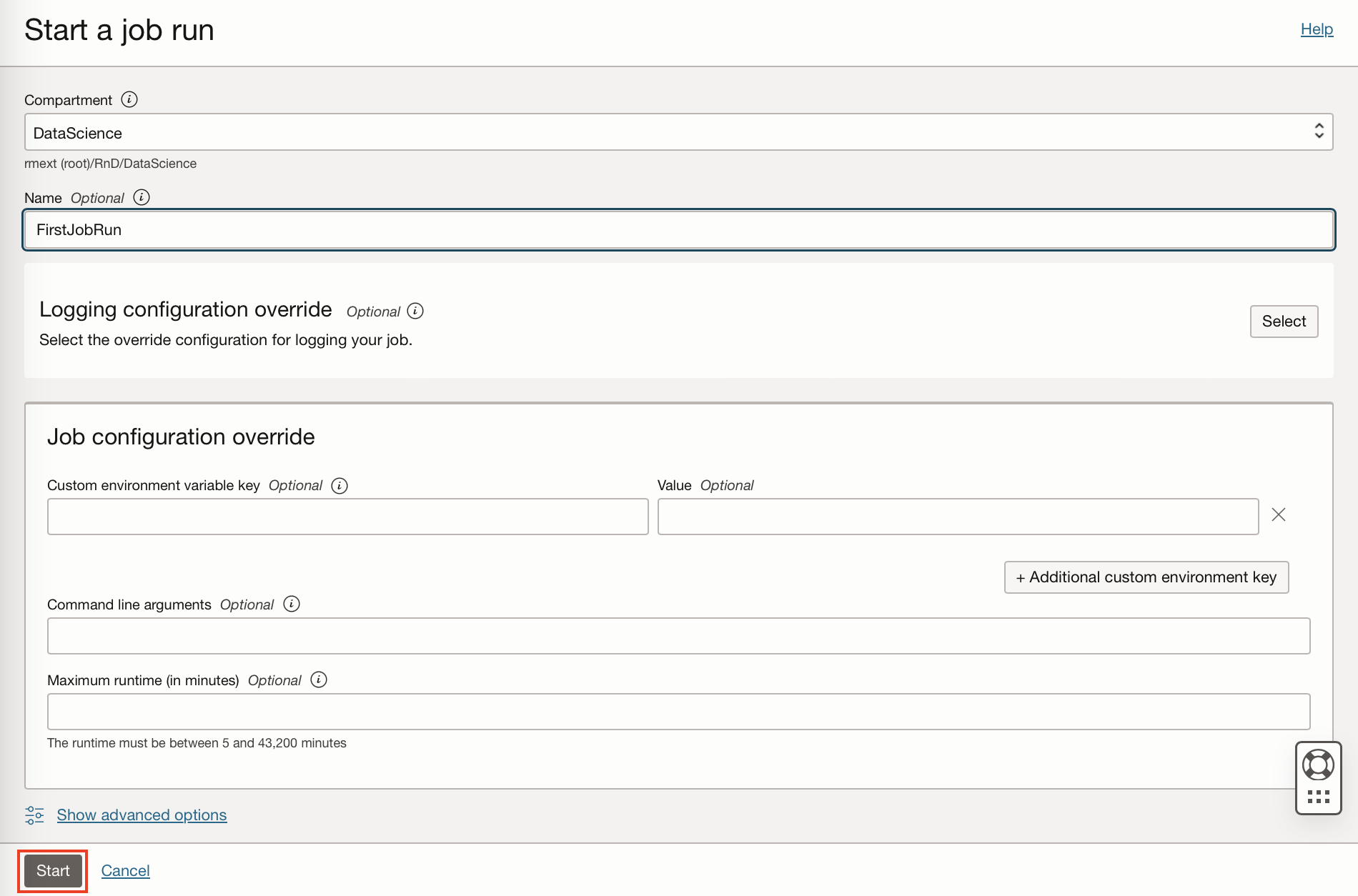1358x896 pixels.
Task: Edit the FirstJobRun name field
Action: (x=679, y=229)
